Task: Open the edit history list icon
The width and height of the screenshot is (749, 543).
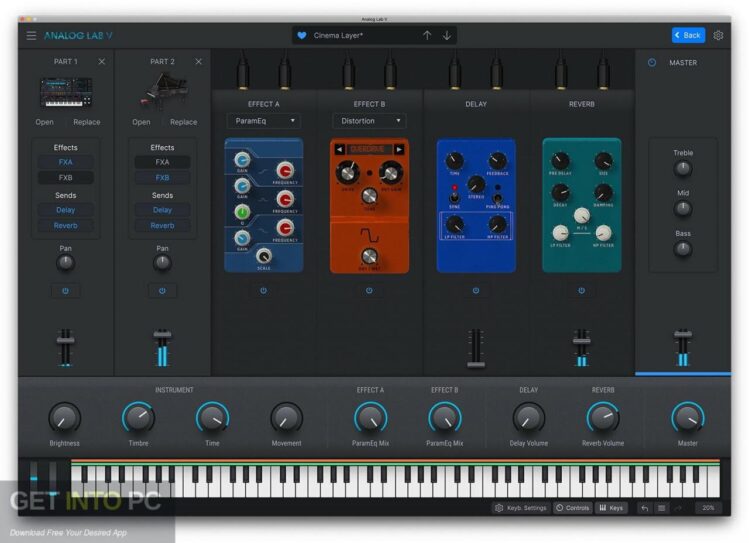Action: point(662,508)
